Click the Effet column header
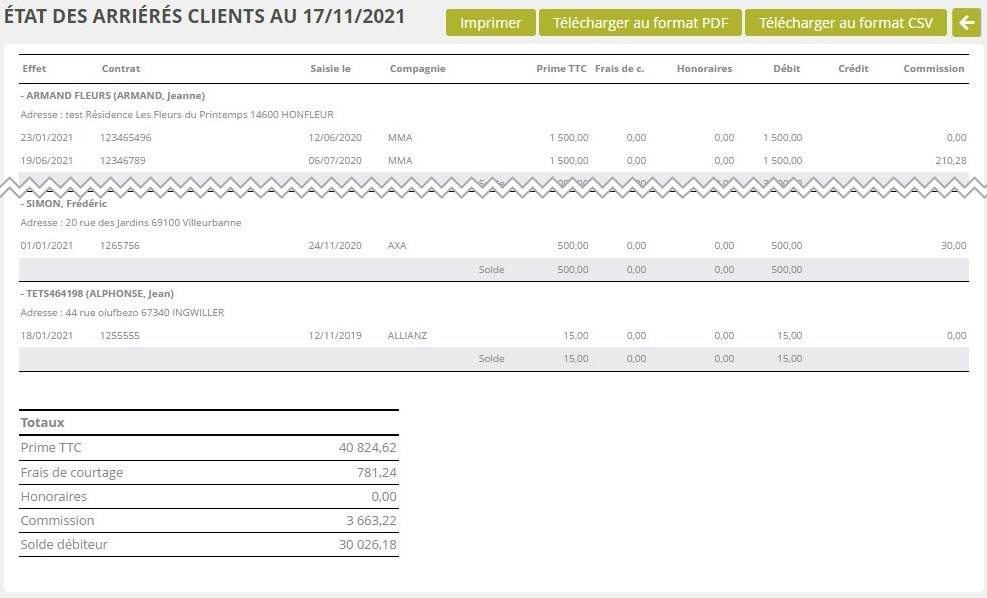987x598 pixels. 34,69
